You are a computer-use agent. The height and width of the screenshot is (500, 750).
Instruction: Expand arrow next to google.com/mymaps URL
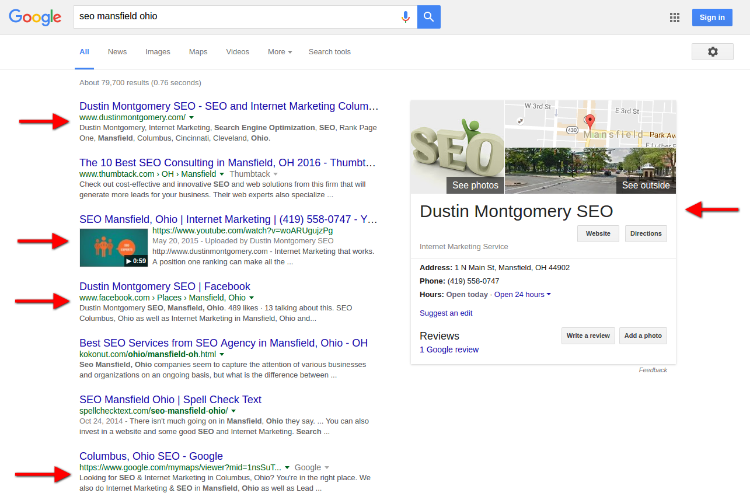click(x=287, y=467)
